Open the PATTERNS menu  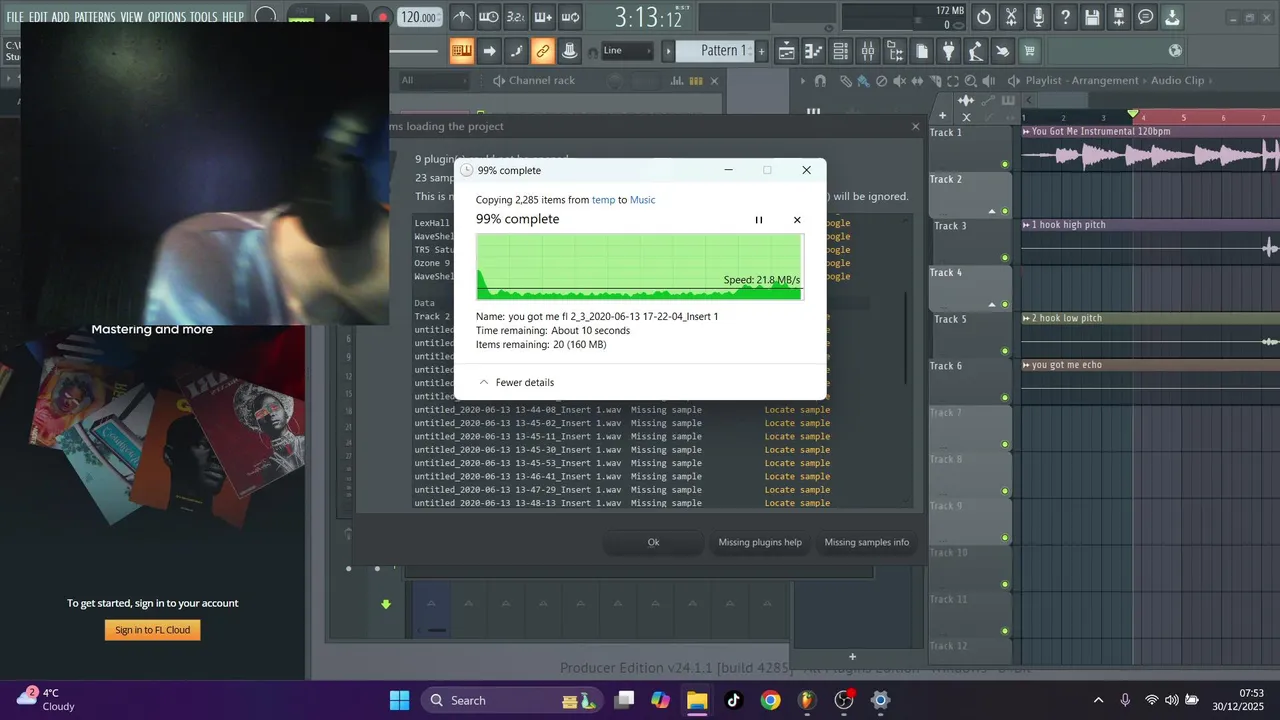click(x=95, y=17)
